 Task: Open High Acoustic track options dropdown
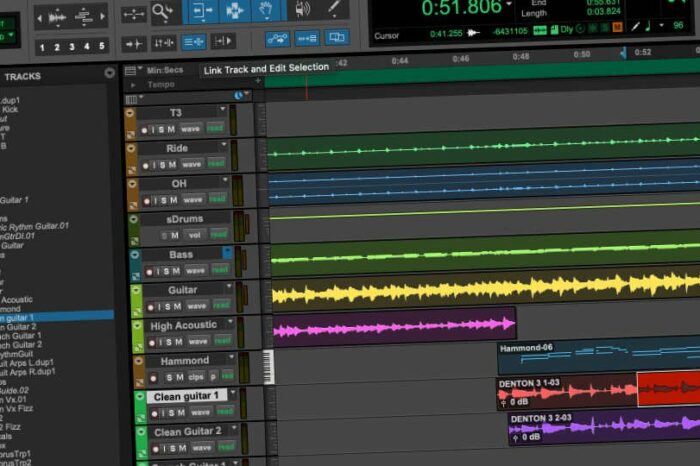[230, 321]
